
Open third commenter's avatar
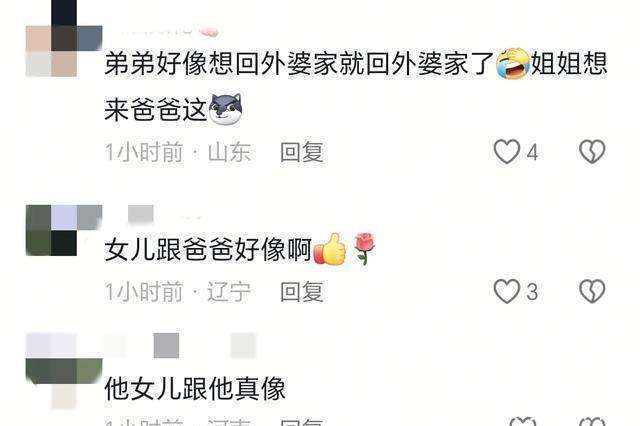coord(64,371)
